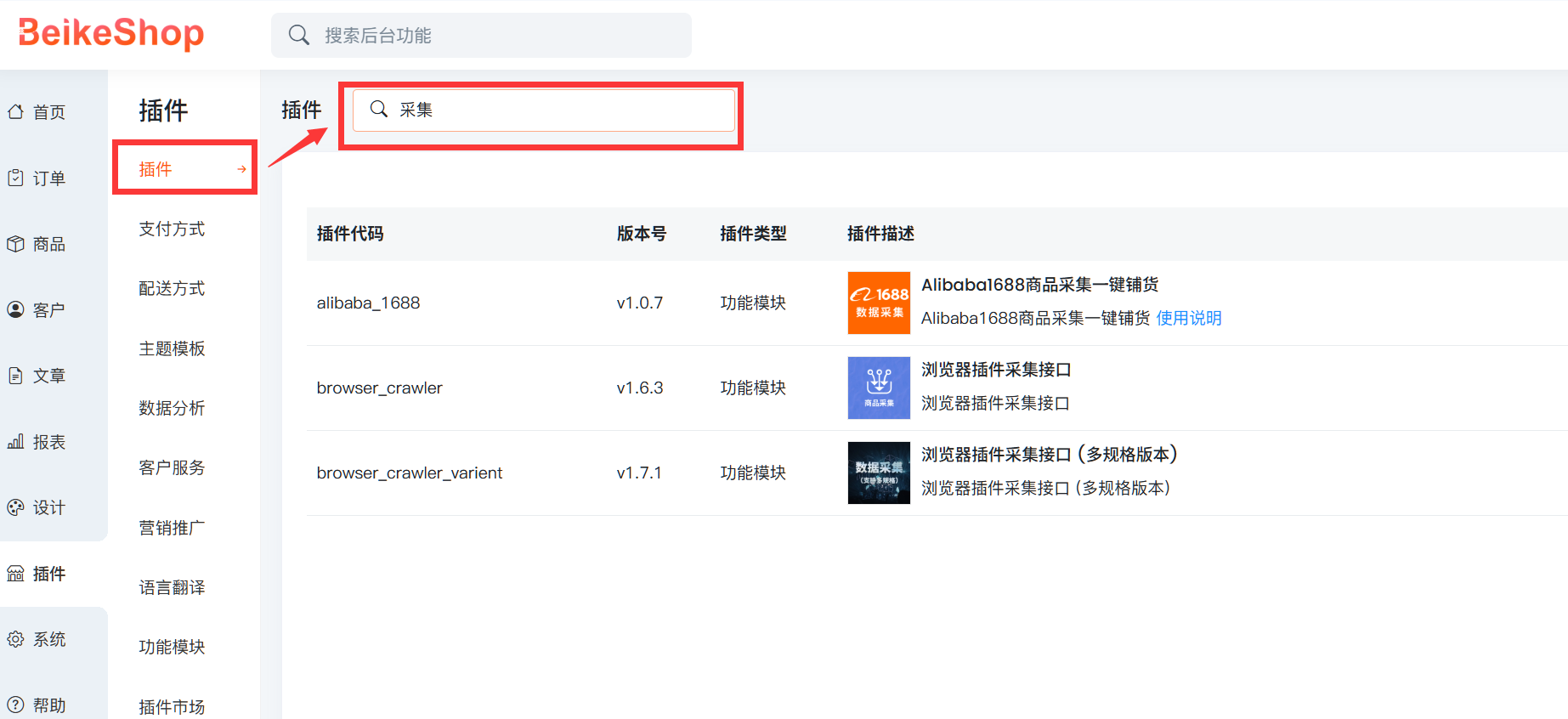Image resolution: width=1568 pixels, height=719 pixels.
Task: Open the 支付方式 submenu item
Action: click(172, 229)
